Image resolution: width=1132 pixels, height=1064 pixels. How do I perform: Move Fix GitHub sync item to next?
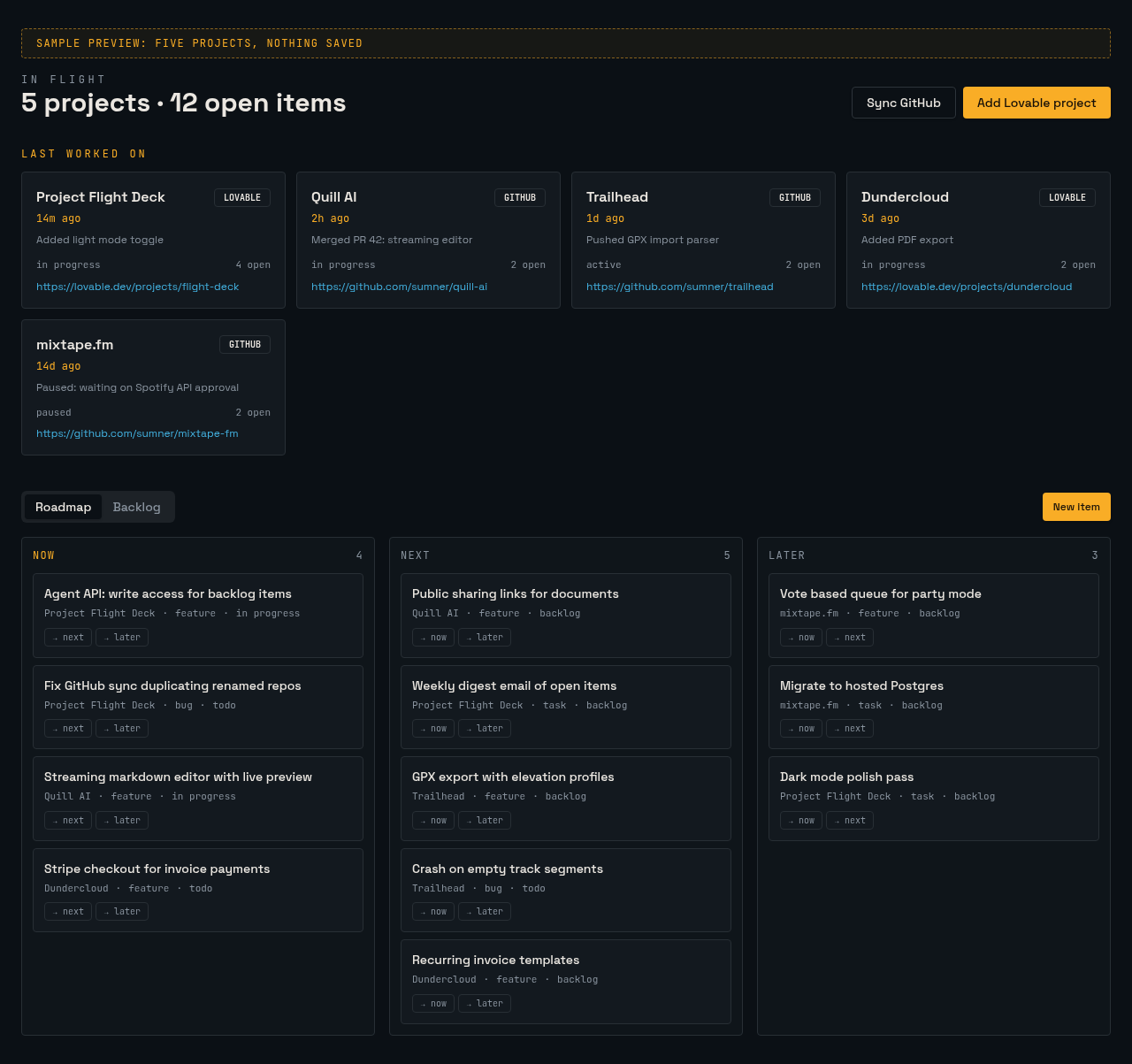point(68,728)
